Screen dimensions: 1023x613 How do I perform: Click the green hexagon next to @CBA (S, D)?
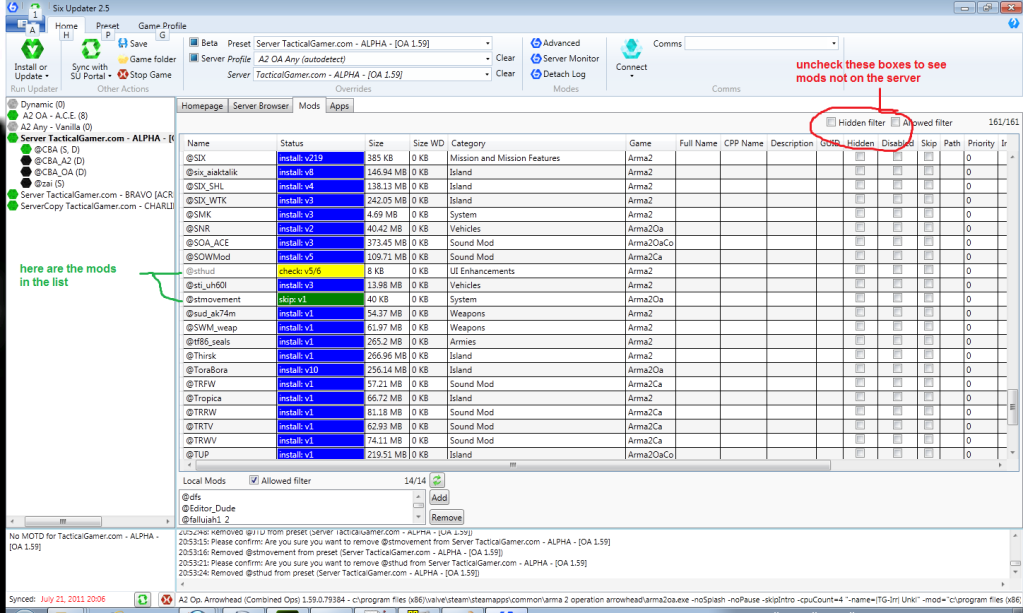26,149
